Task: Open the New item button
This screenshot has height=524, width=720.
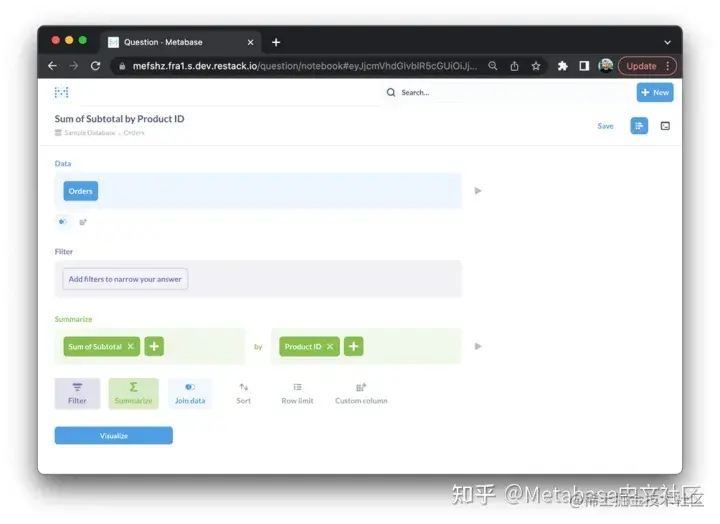Action: [x=655, y=92]
